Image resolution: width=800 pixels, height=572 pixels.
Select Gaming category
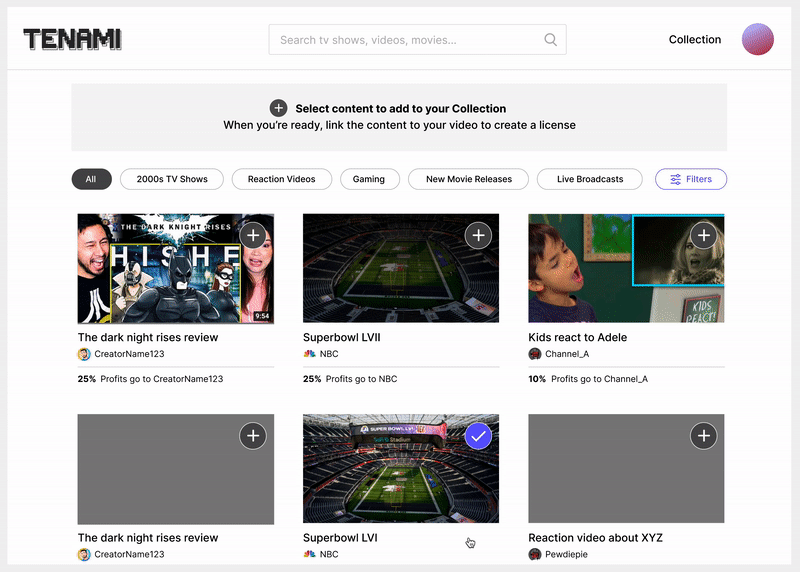click(x=368, y=179)
